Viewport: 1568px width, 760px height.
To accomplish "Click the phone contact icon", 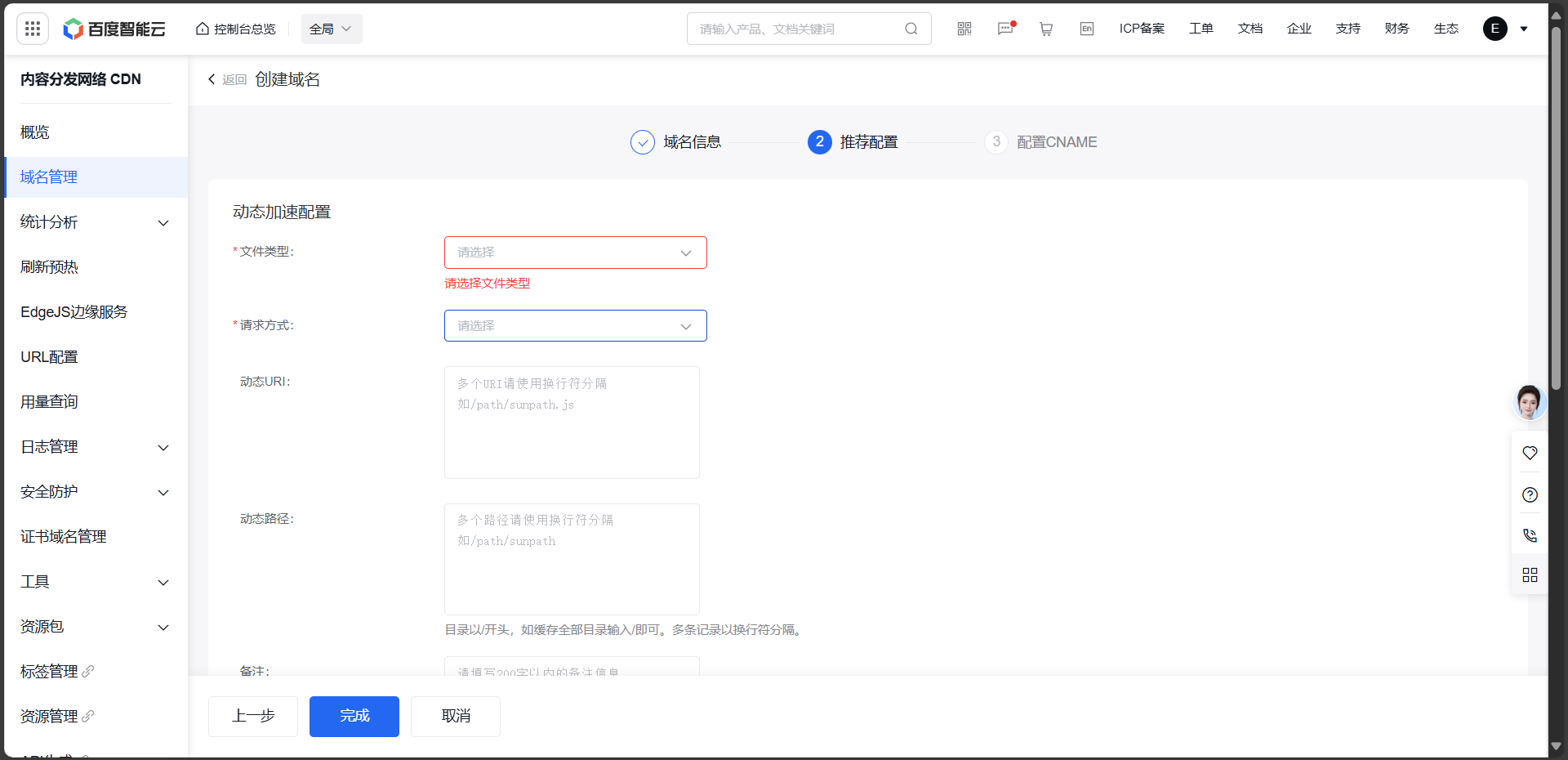I will point(1530,535).
